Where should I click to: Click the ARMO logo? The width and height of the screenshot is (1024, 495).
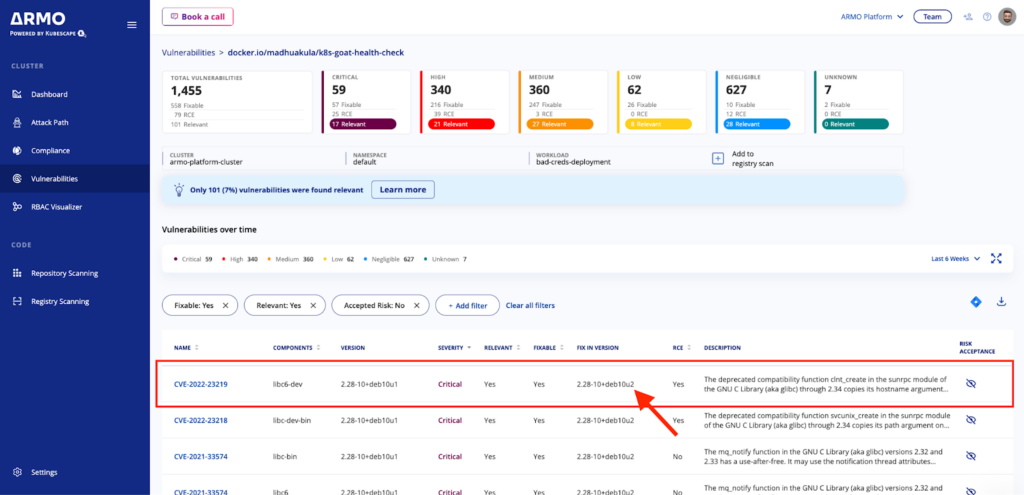click(48, 24)
